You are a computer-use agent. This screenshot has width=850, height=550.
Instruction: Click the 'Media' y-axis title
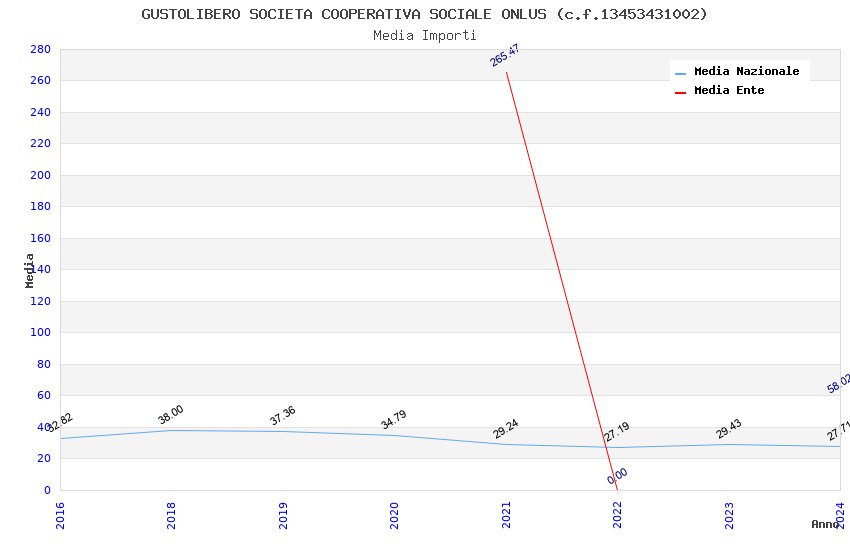point(29,270)
